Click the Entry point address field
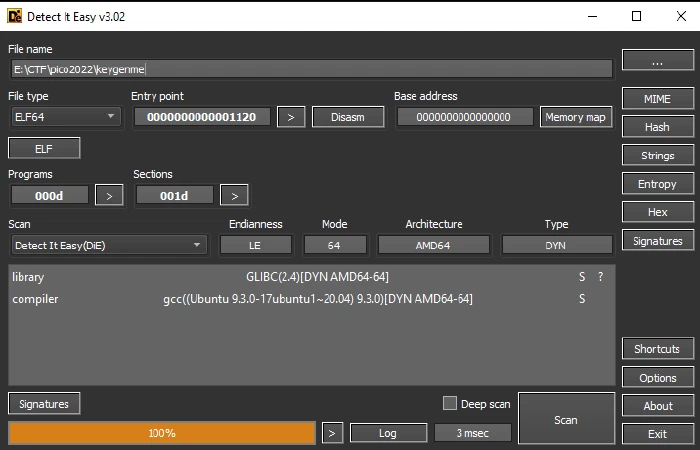The image size is (700, 450). click(202, 117)
